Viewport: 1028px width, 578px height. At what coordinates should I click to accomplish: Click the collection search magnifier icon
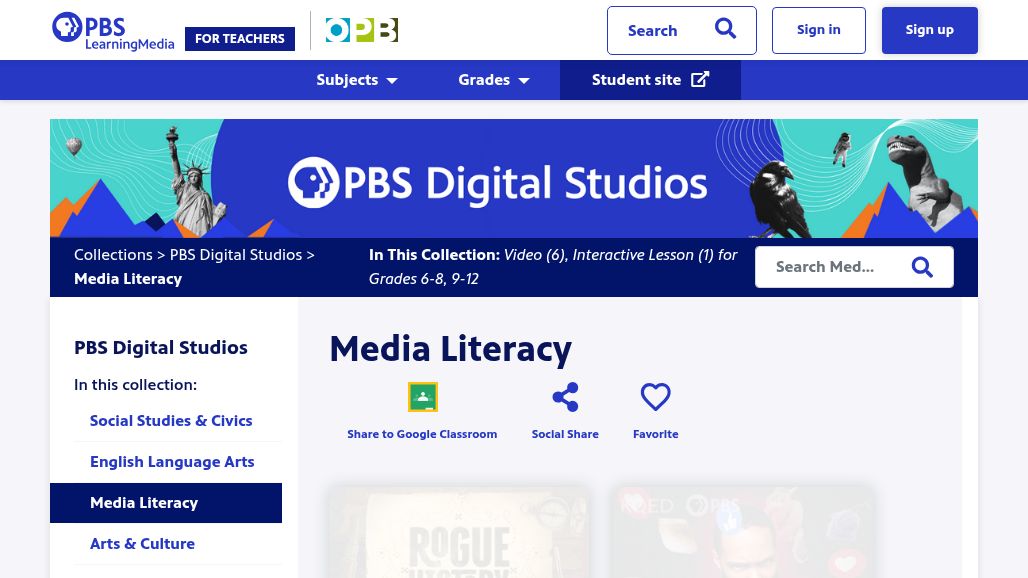(x=922, y=267)
